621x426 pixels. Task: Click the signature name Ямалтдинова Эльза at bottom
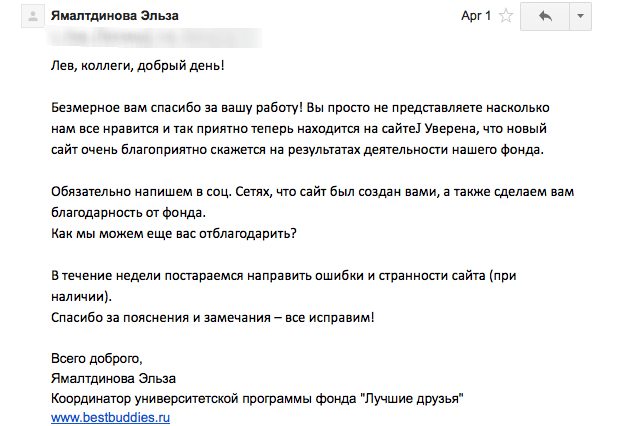point(113,378)
